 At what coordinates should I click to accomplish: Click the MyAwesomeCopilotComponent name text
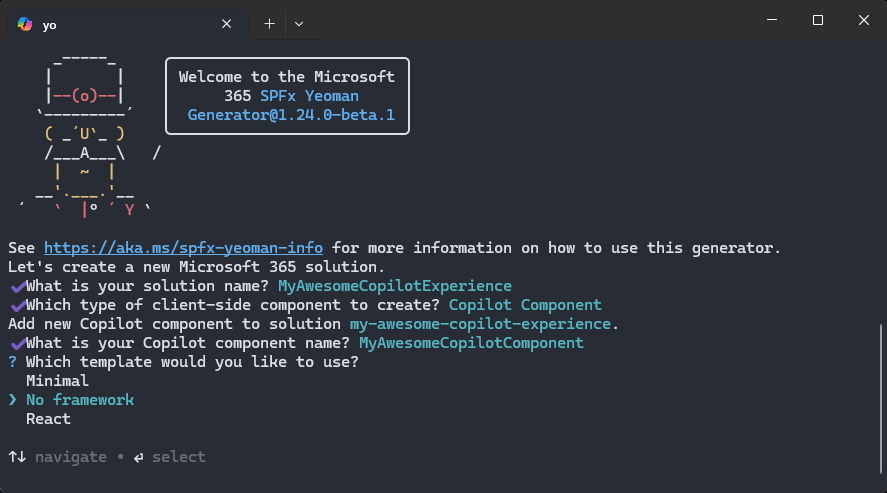pyautogui.click(x=471, y=343)
